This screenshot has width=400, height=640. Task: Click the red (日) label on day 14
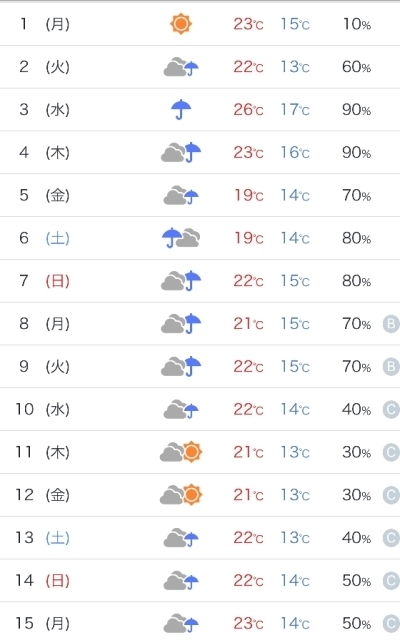click(x=58, y=580)
